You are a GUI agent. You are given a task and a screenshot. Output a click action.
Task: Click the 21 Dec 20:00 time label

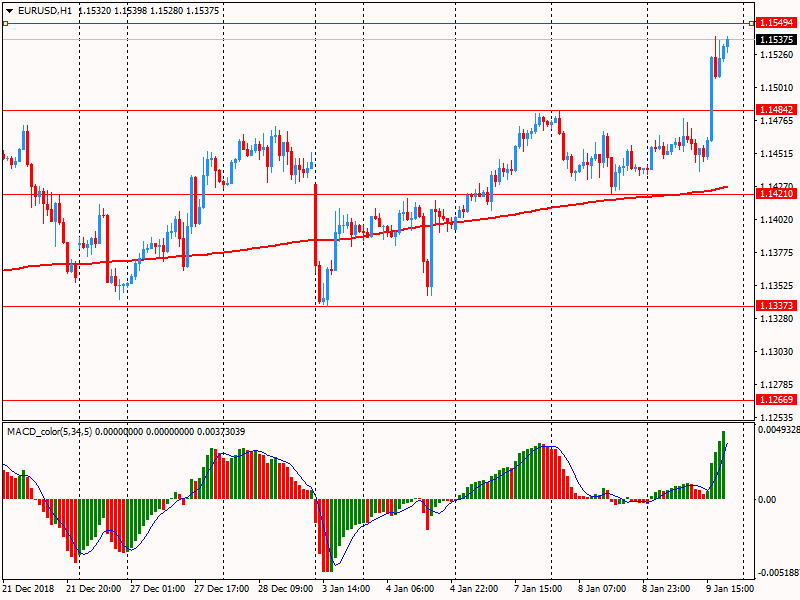[x=94, y=589]
